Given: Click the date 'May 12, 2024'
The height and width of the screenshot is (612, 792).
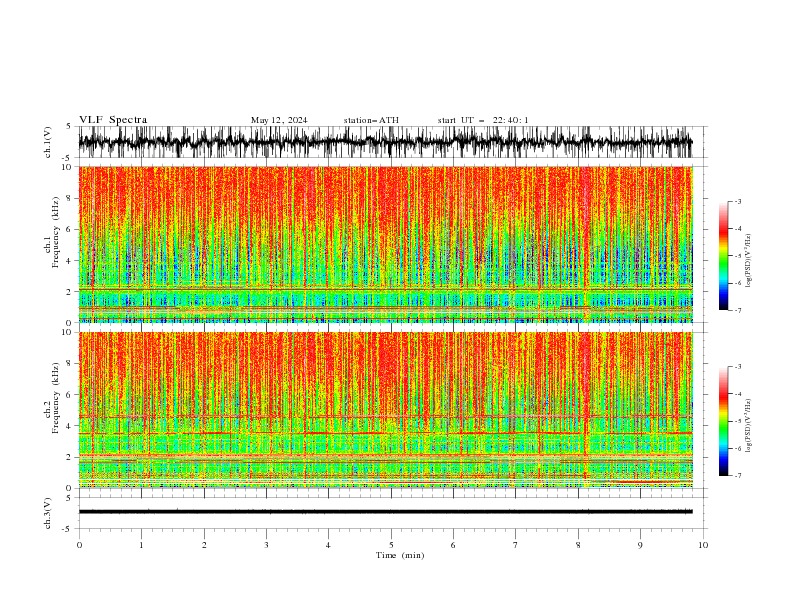Looking at the screenshot, I should coord(279,120).
